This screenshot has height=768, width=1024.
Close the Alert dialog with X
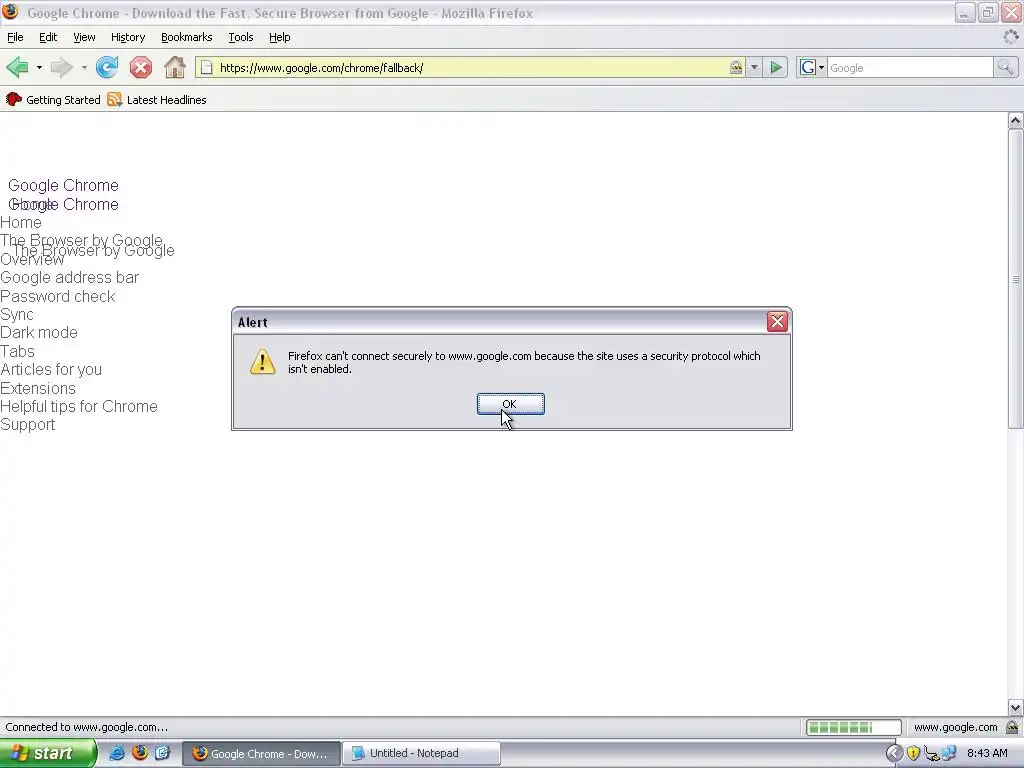[x=777, y=321]
